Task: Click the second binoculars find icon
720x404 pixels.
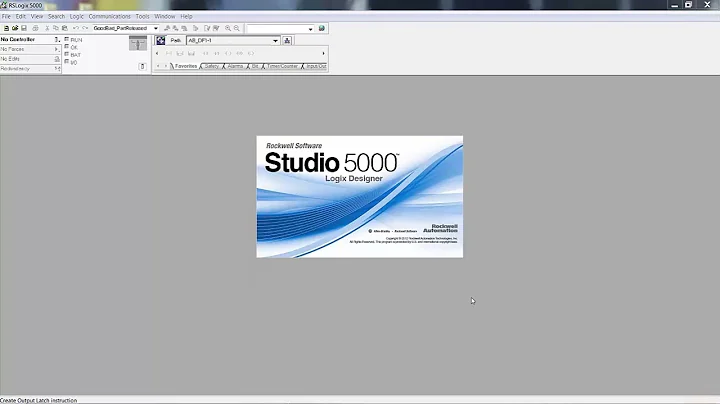Action: click(x=175, y=28)
